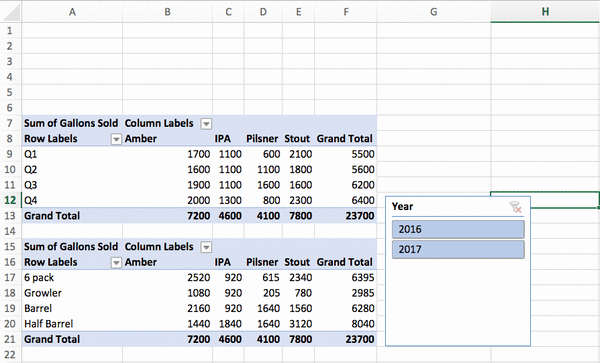
Task: Select row 14 header
Action: click(10, 231)
